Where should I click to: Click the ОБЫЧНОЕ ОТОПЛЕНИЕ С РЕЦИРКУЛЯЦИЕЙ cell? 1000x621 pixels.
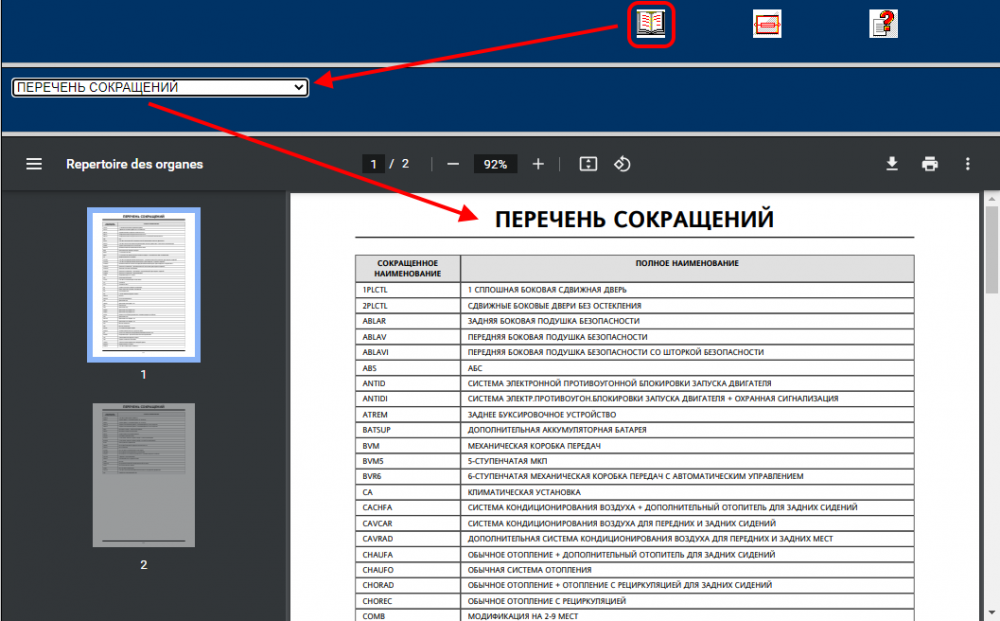tap(687, 601)
